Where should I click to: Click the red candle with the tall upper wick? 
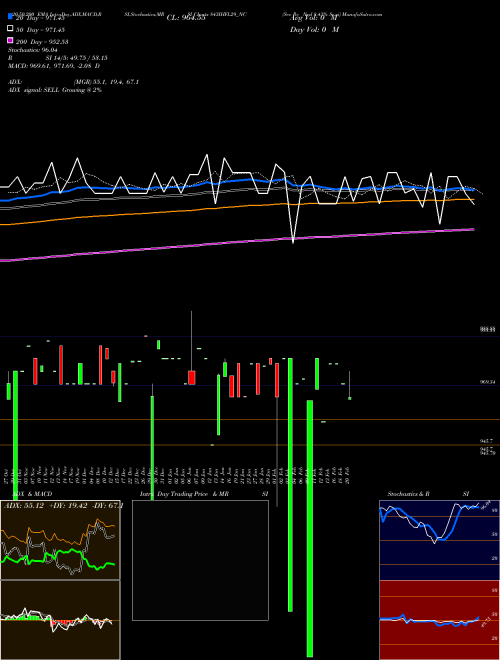coord(191,378)
